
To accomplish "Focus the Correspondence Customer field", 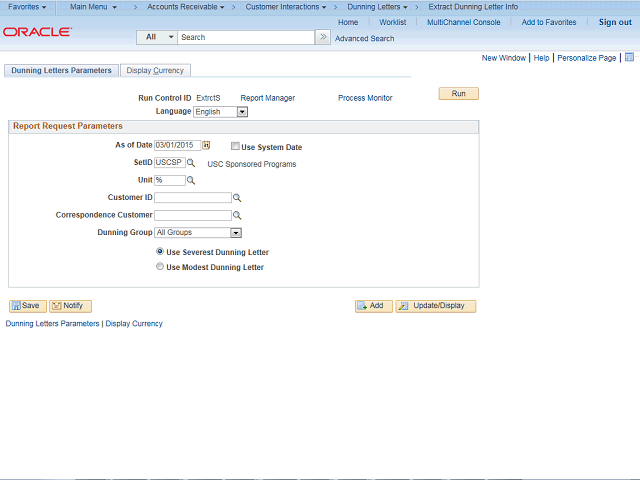I will pos(193,215).
